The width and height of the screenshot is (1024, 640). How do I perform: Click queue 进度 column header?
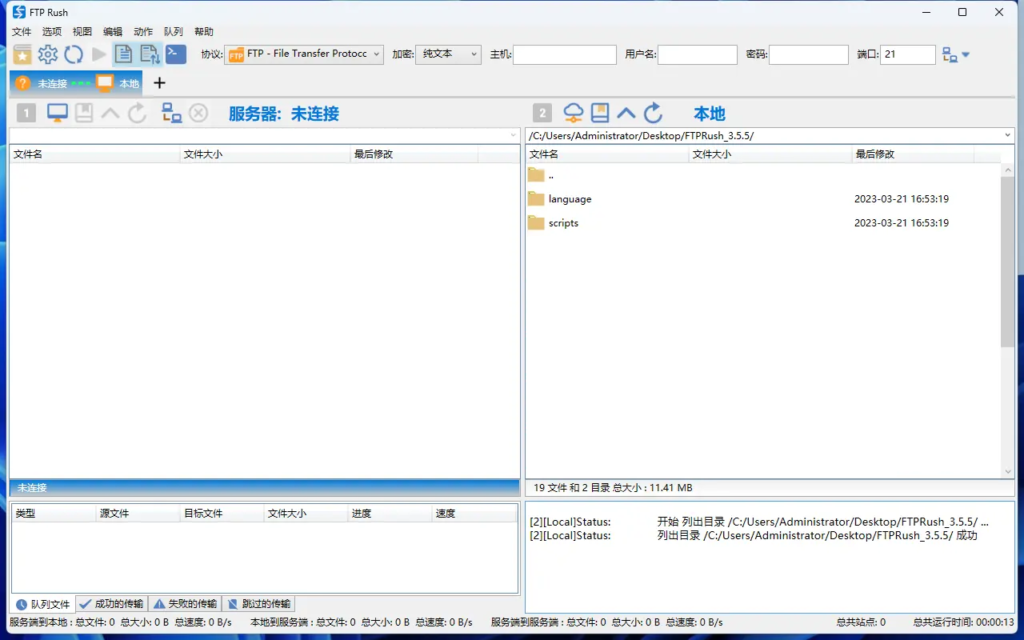pyautogui.click(x=389, y=513)
